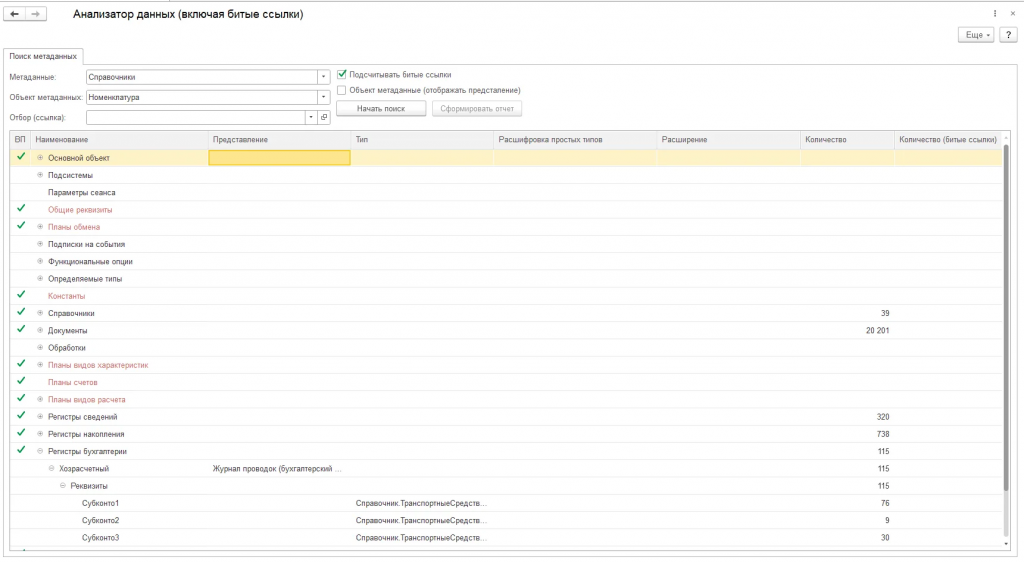Expand the Планы видов расчета node
This screenshot has height=563, width=1024.
tap(40, 399)
